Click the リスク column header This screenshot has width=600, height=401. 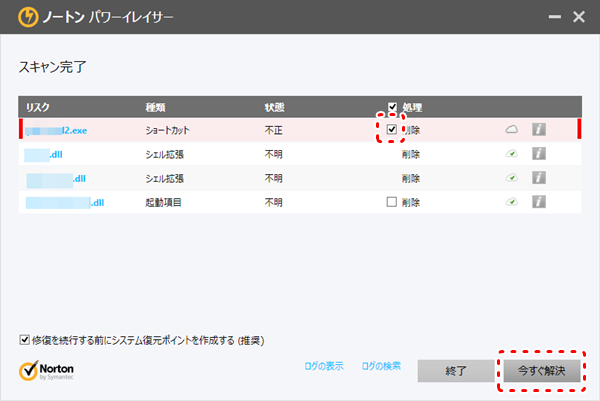[38, 107]
